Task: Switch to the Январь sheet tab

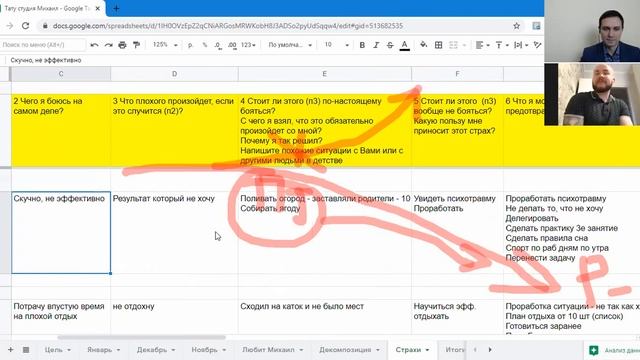Action: coord(104,350)
